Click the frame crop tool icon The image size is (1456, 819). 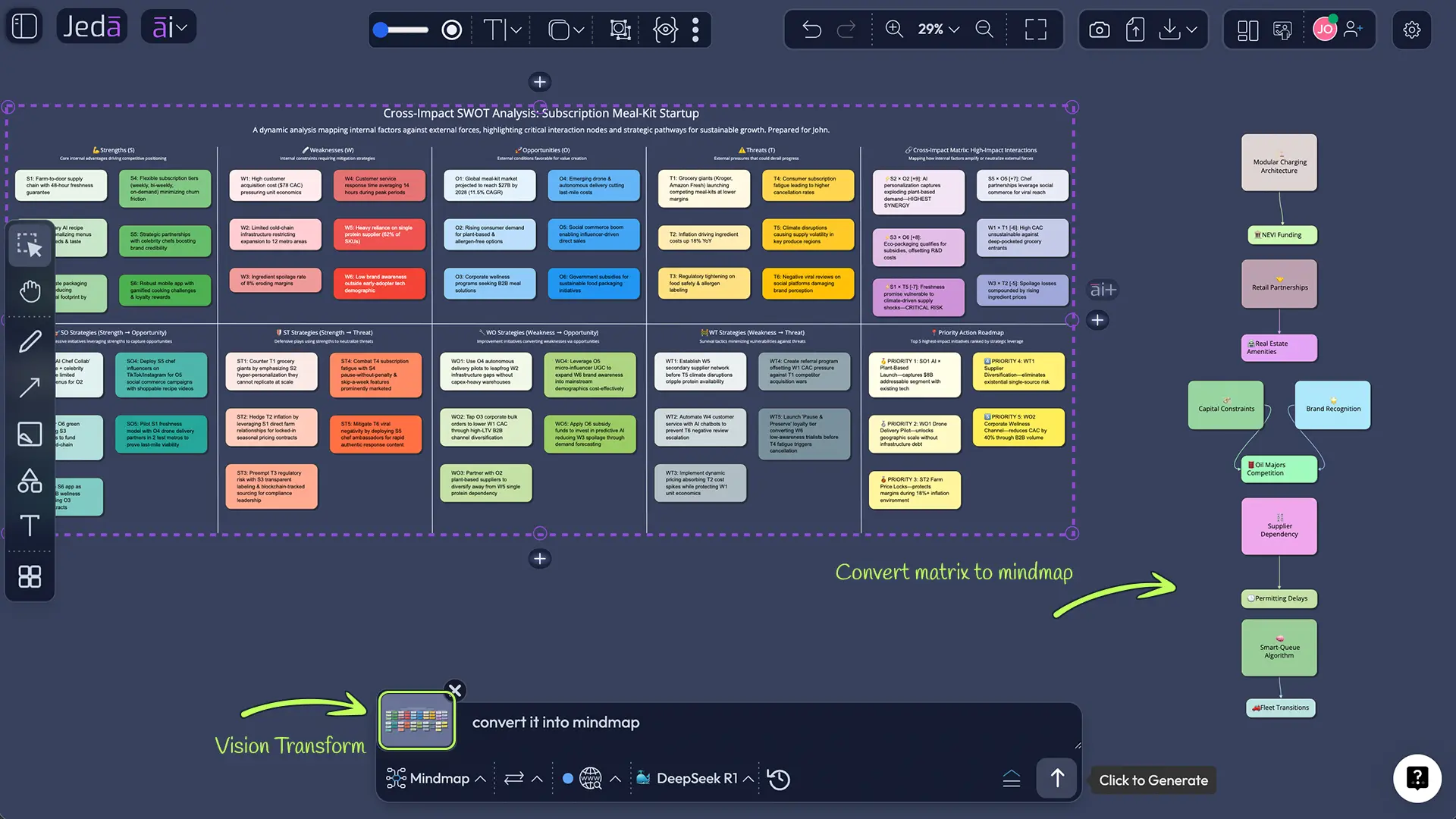pyautogui.click(x=620, y=30)
